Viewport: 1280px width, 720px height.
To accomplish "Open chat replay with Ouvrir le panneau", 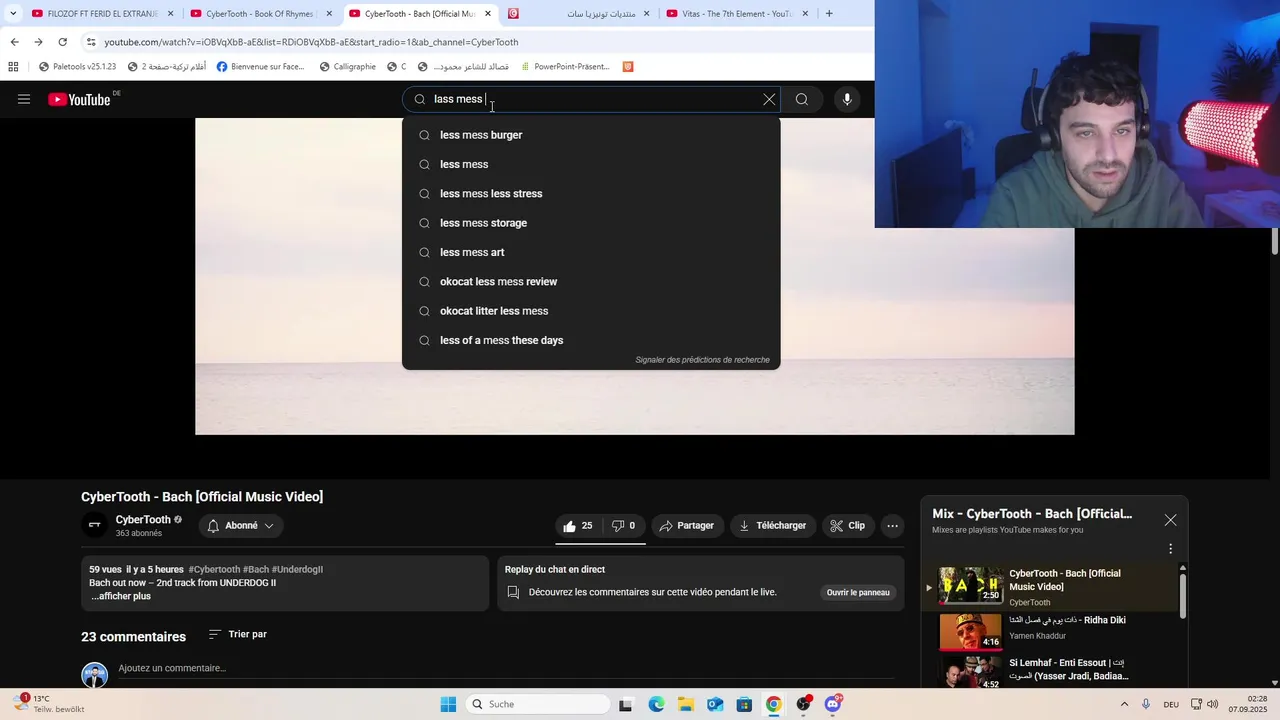I will tap(858, 592).
